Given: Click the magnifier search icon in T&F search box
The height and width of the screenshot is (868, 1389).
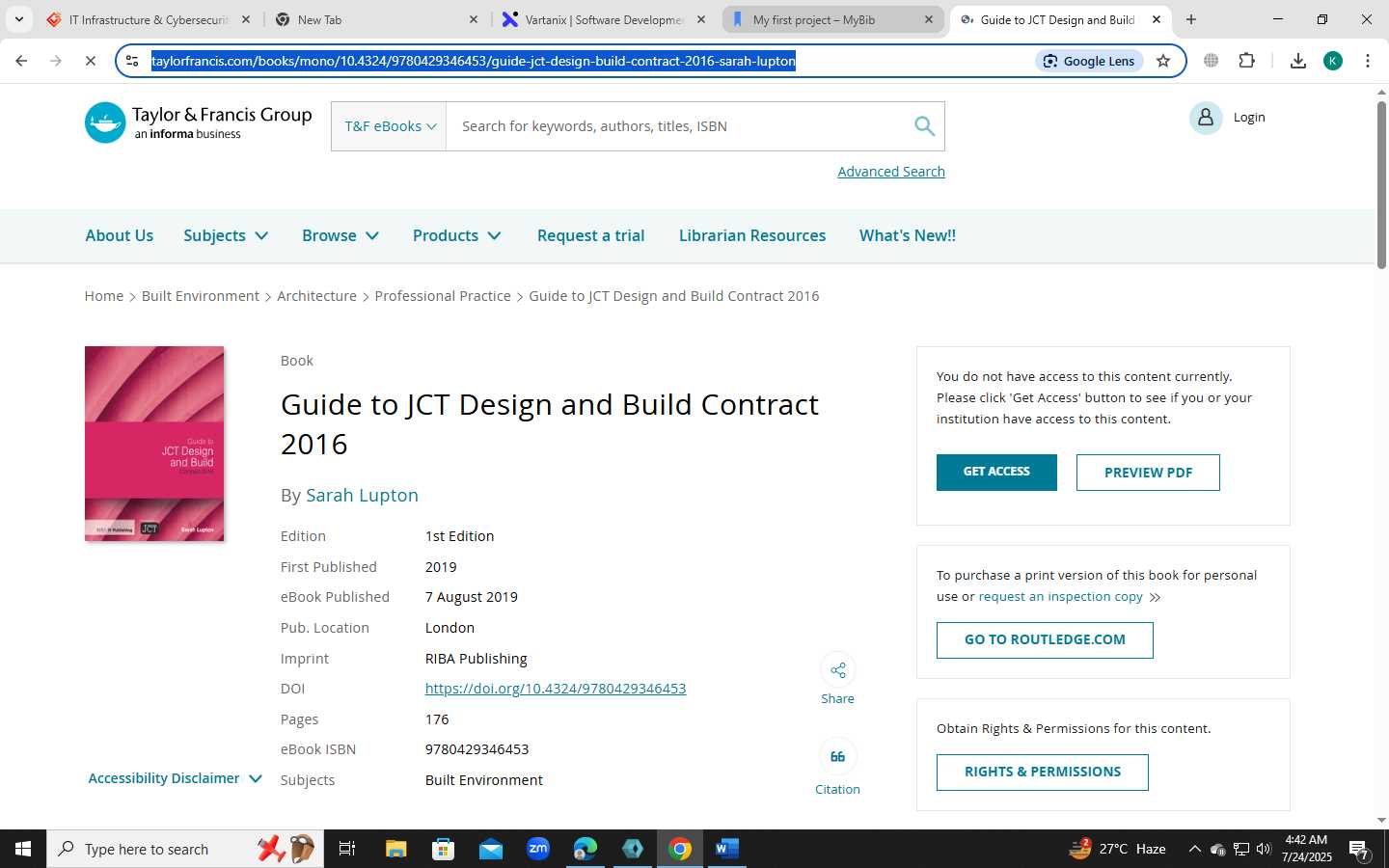Looking at the screenshot, I should (924, 126).
